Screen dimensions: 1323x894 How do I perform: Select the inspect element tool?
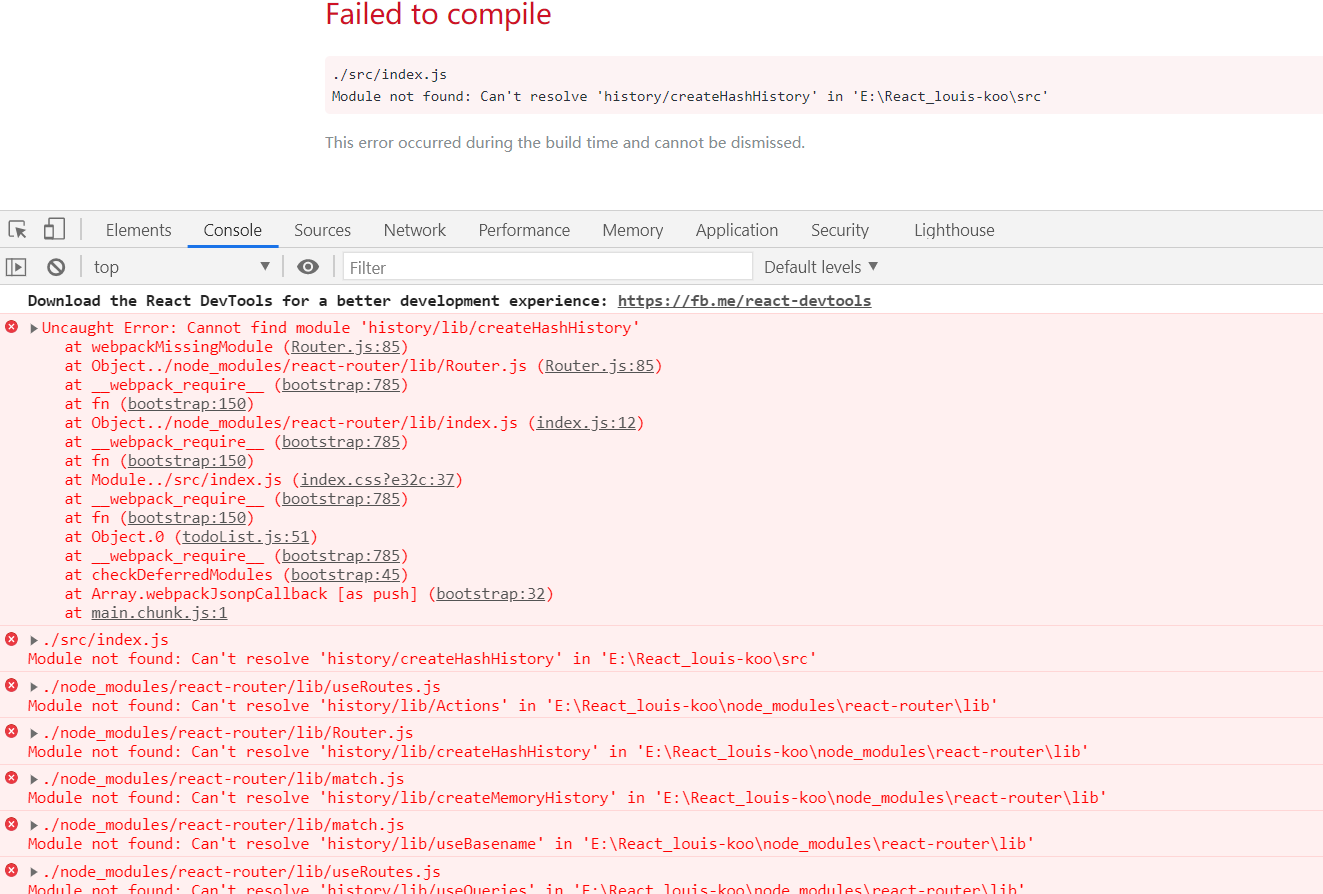point(16,229)
